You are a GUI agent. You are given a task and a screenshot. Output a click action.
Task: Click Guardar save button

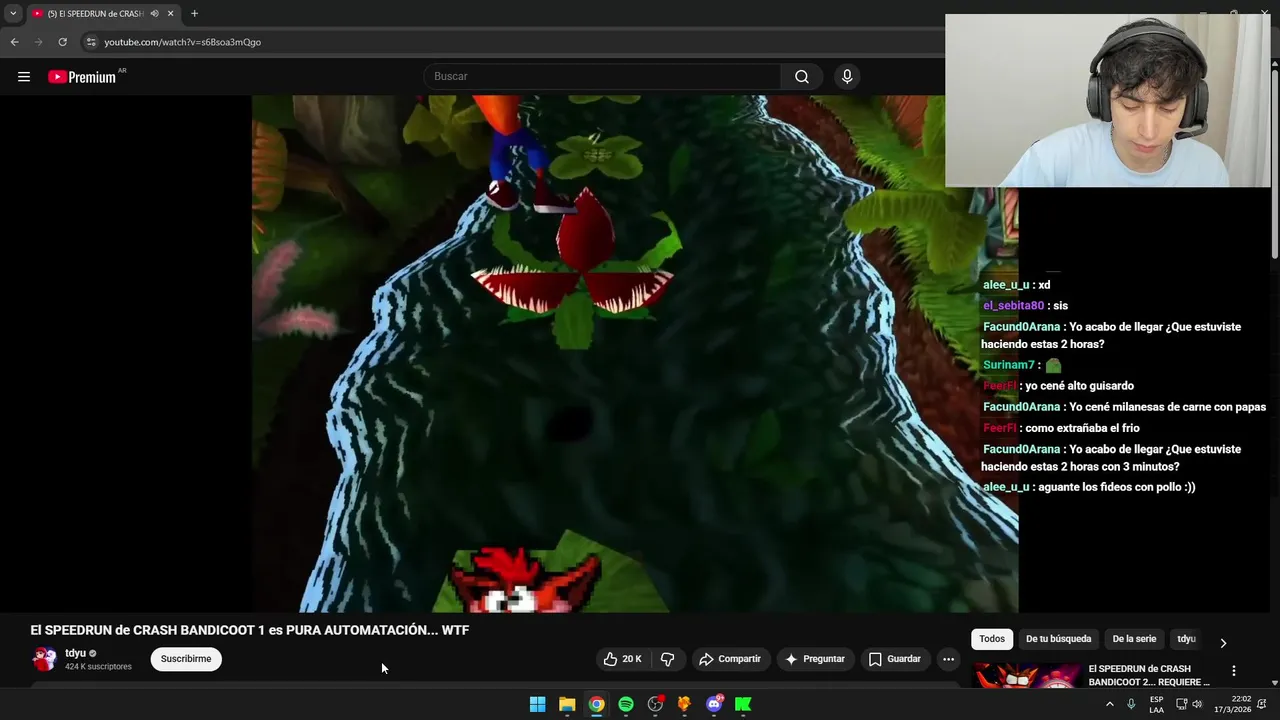894,659
